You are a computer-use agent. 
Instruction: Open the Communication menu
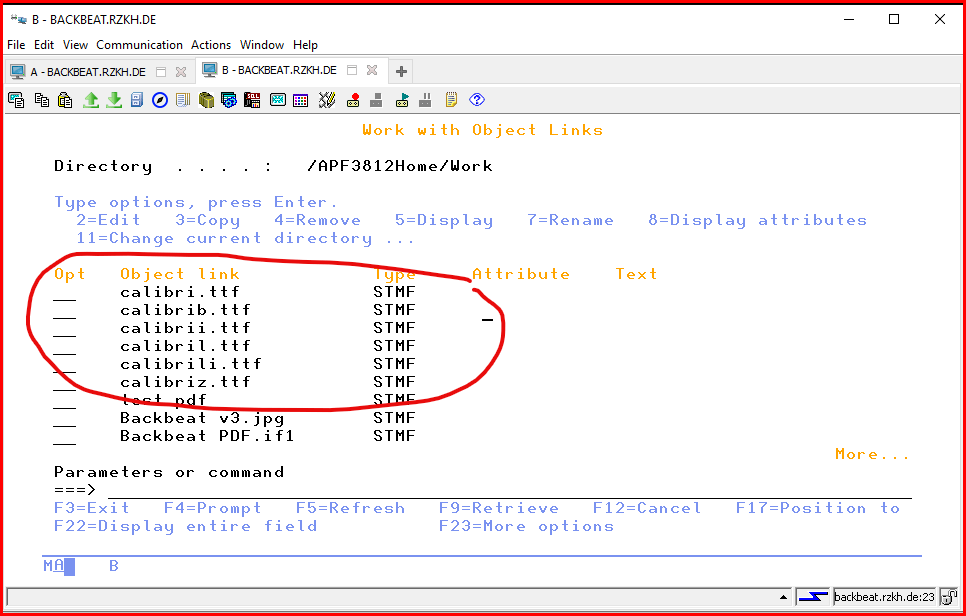[x=139, y=45]
